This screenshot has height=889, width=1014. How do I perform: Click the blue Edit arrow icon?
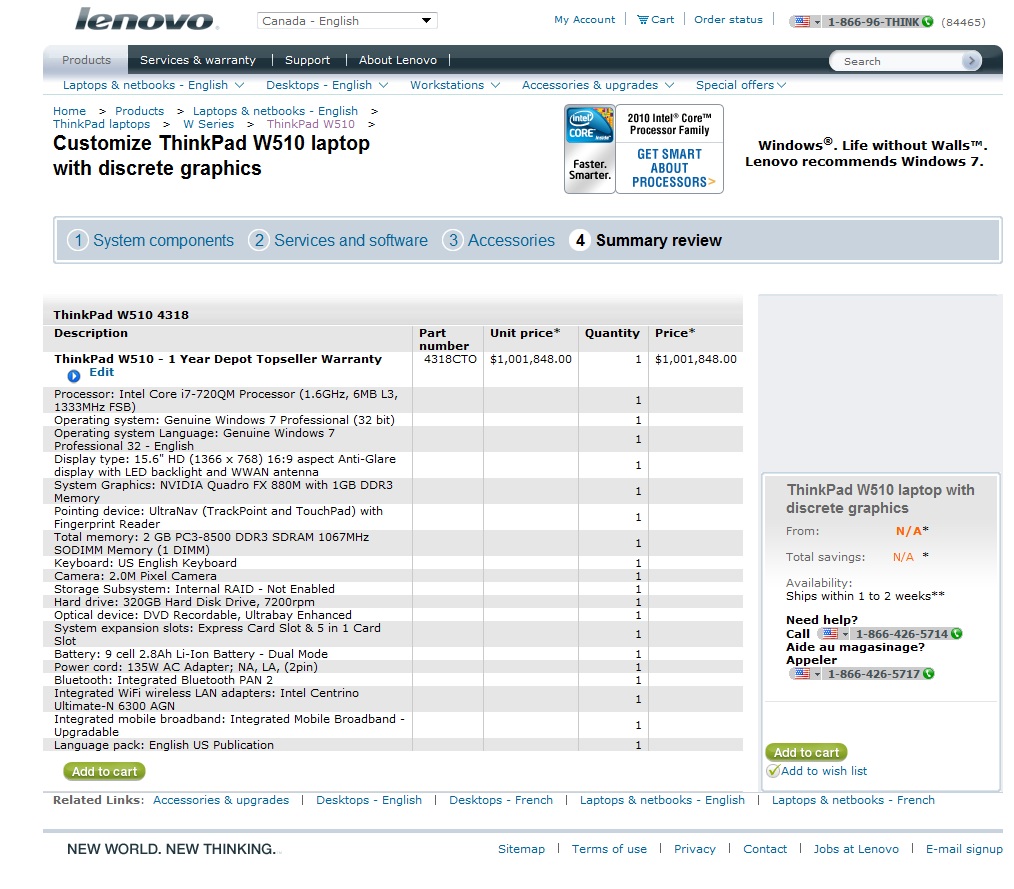tap(74, 376)
